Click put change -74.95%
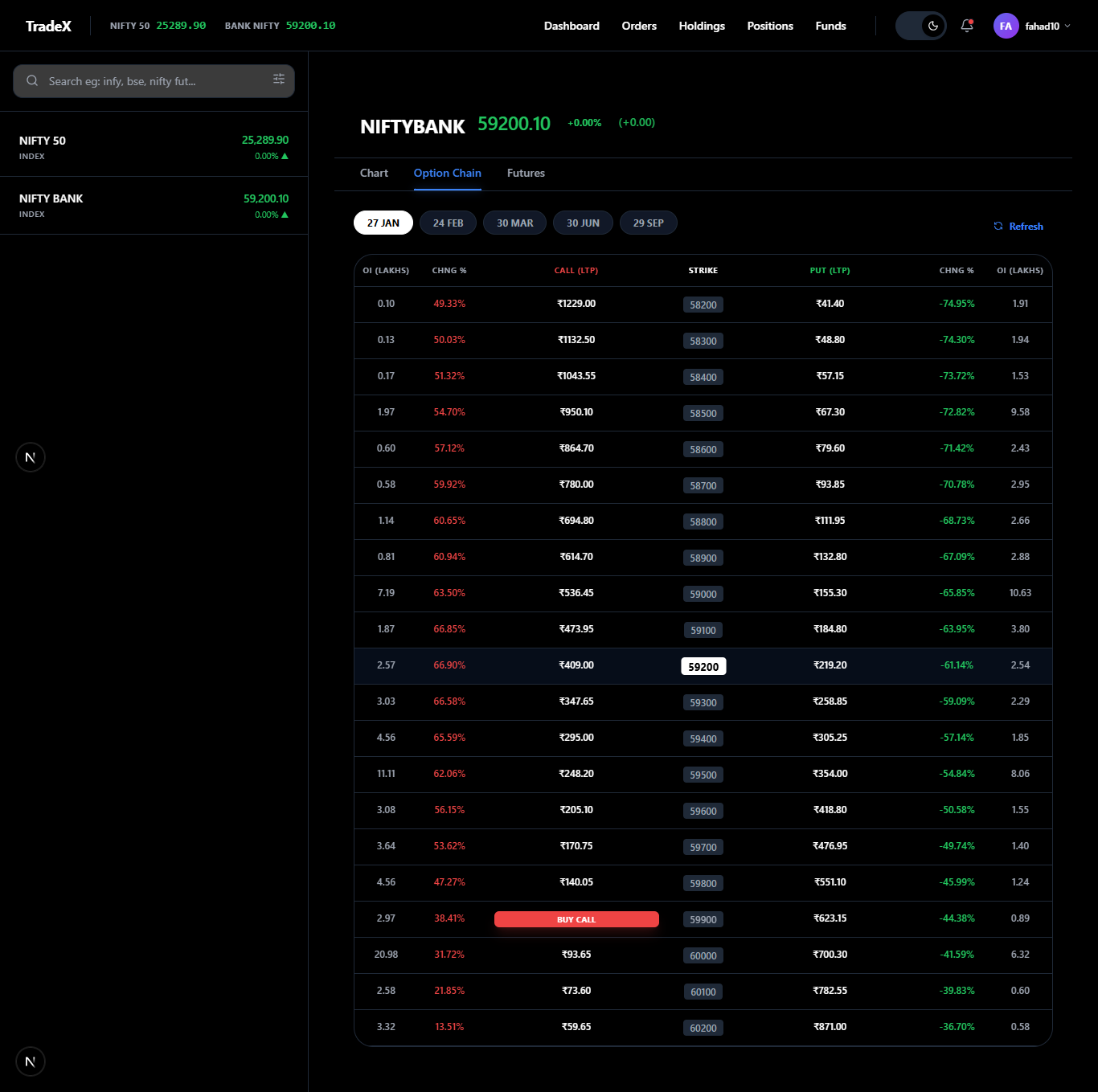Screen dimensions: 1098x1092 point(957,304)
